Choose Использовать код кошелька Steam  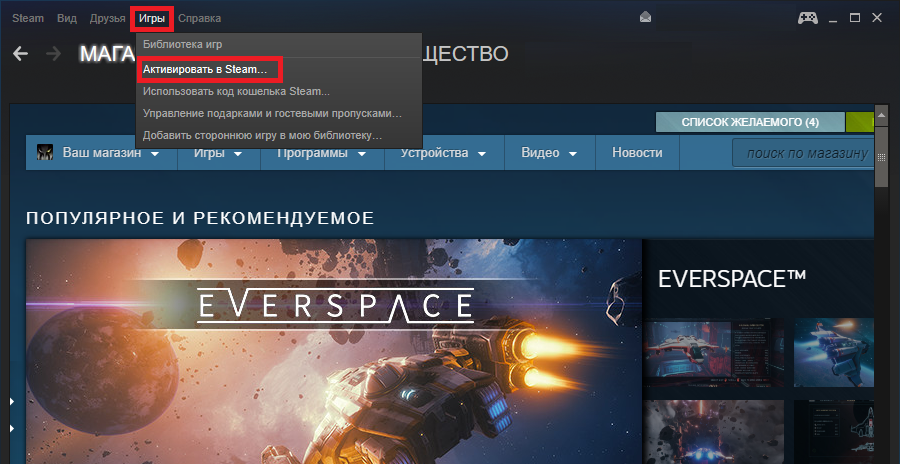(x=236, y=92)
